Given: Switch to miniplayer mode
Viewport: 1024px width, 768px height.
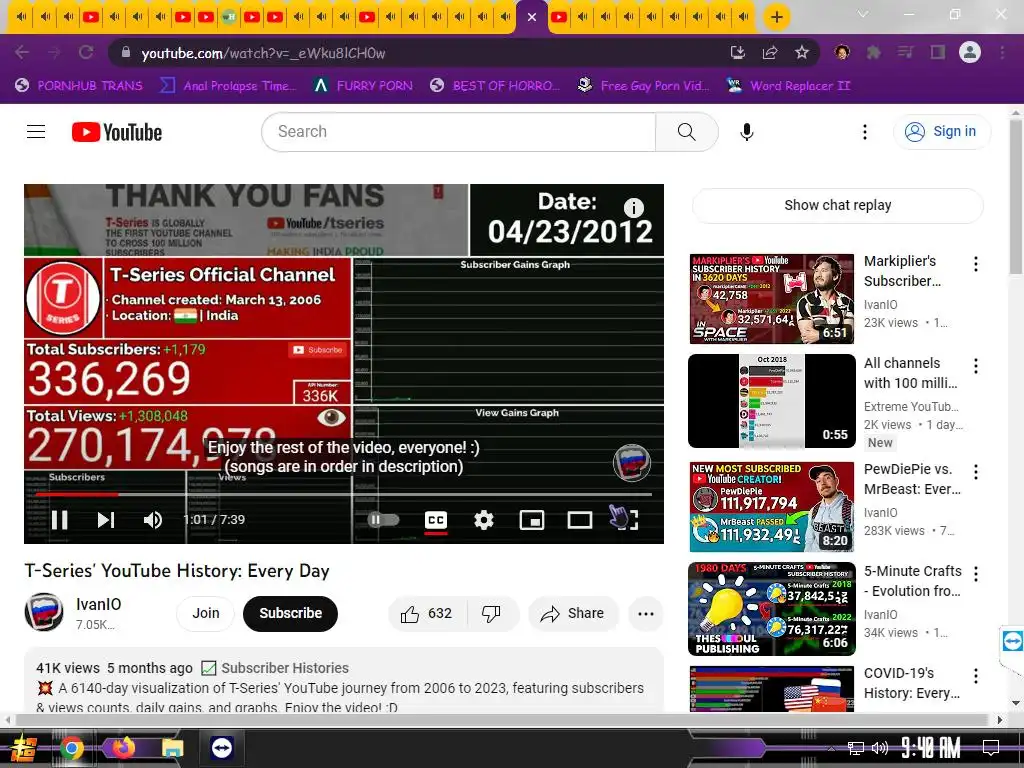Looking at the screenshot, I should pyautogui.click(x=532, y=520).
